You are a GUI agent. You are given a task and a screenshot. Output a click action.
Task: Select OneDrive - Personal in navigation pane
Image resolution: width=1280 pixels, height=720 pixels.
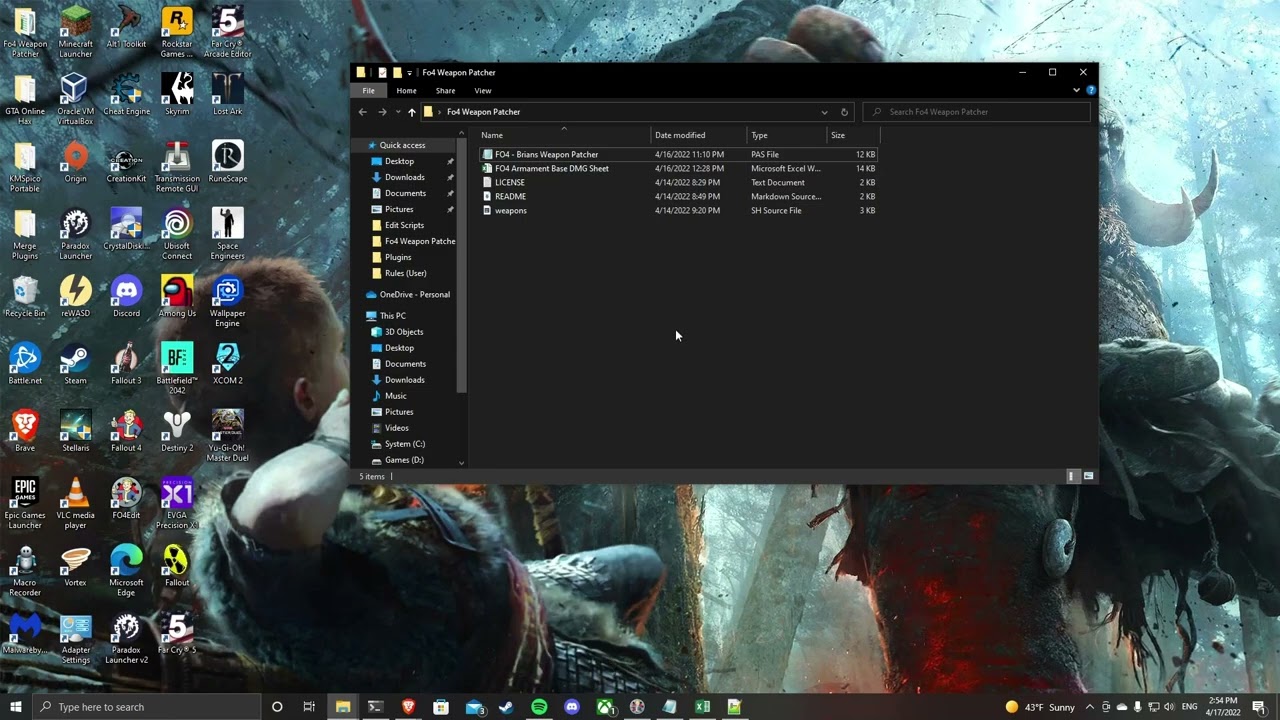tap(408, 295)
